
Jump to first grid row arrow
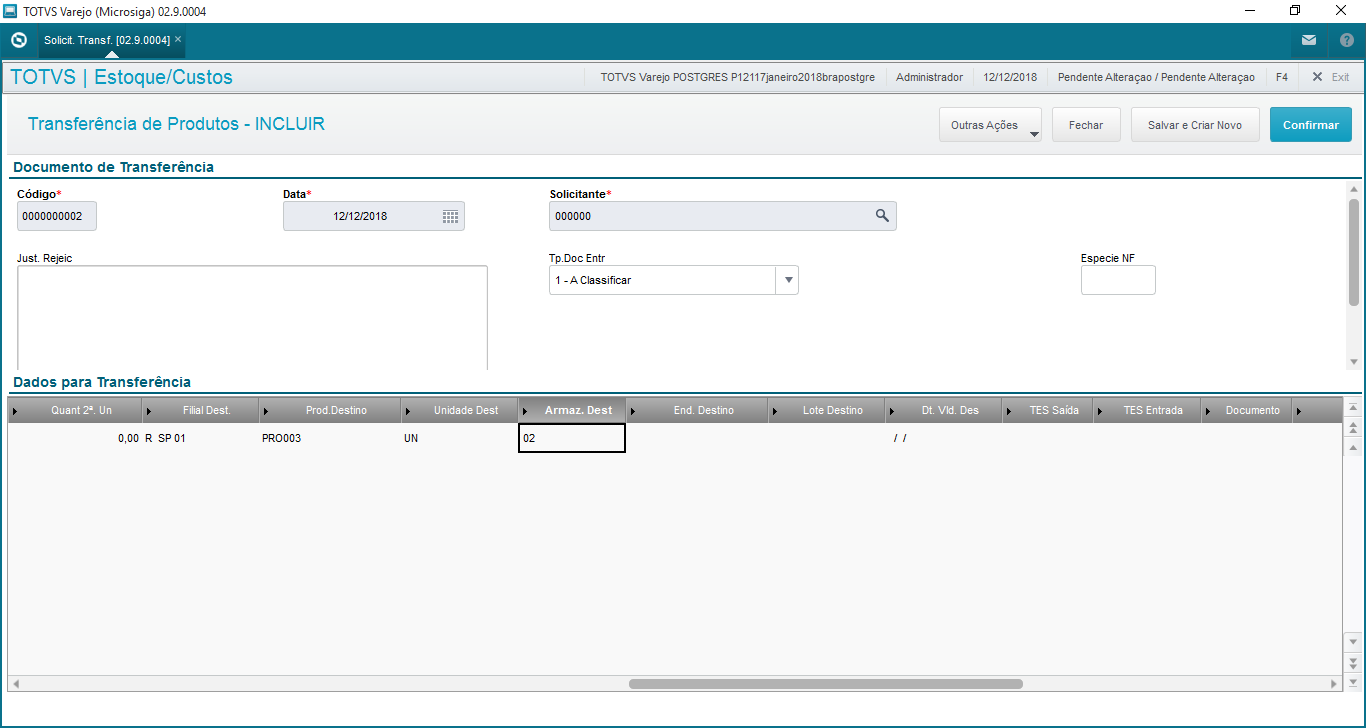pyautogui.click(x=1353, y=407)
